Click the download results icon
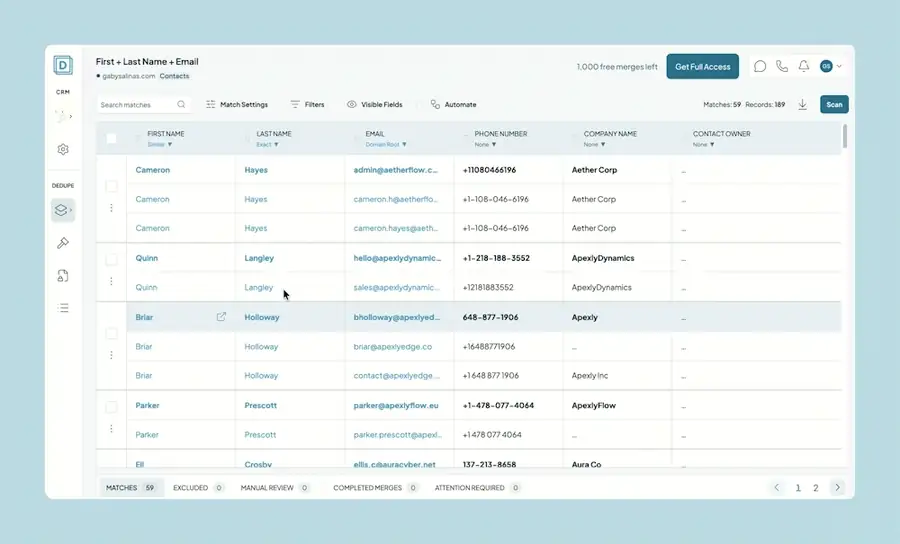The image size is (900, 544). (802, 104)
